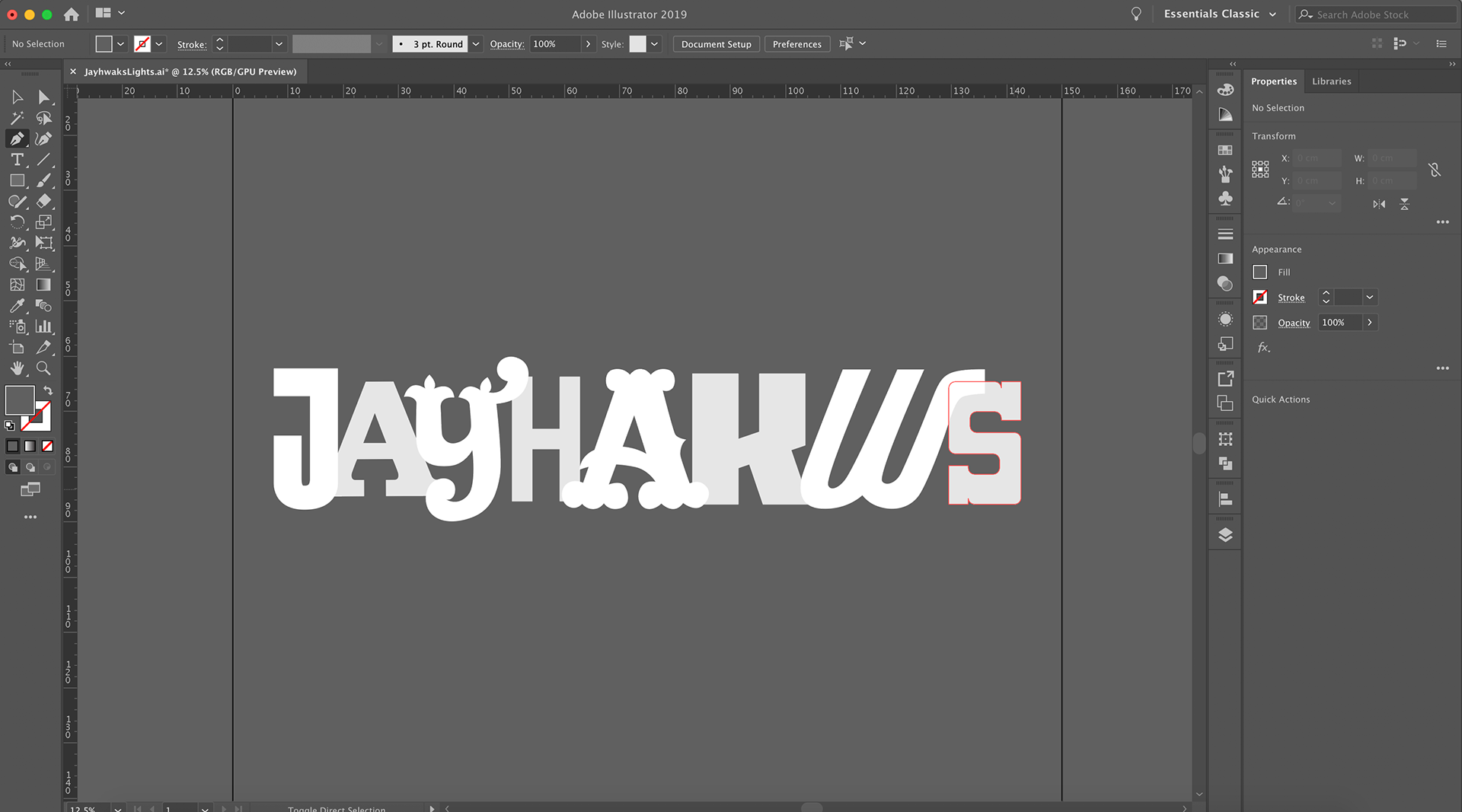This screenshot has width=1462, height=812.
Task: Open the Layers panel icon
Action: 1225,535
